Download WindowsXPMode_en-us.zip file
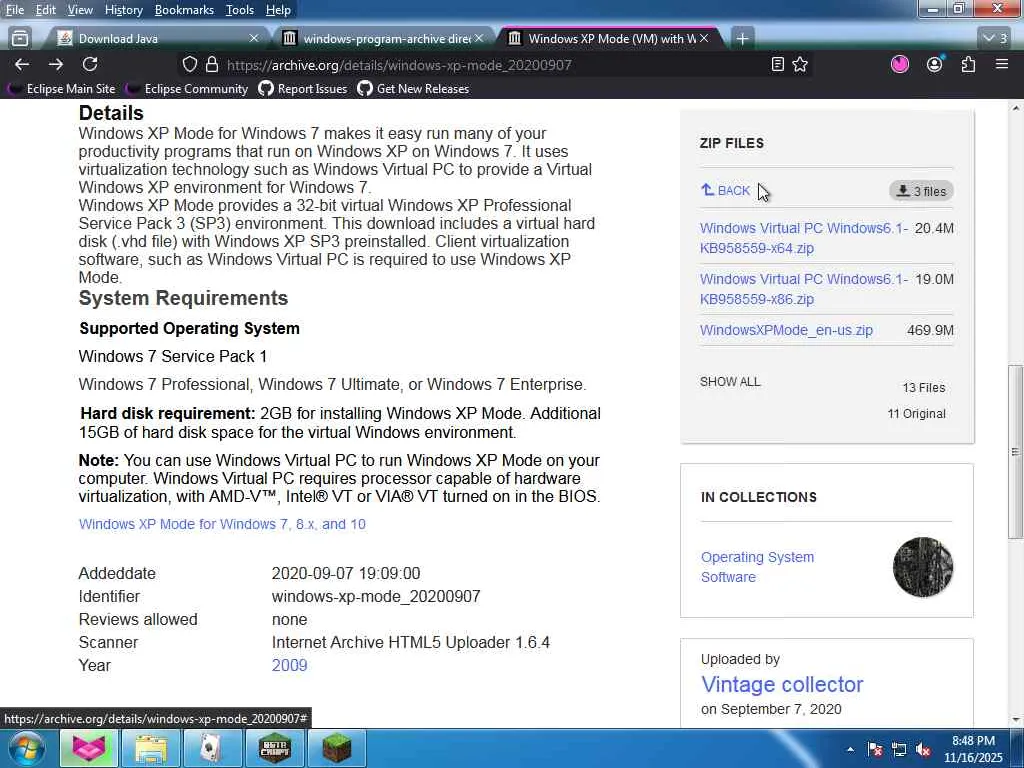 click(786, 330)
